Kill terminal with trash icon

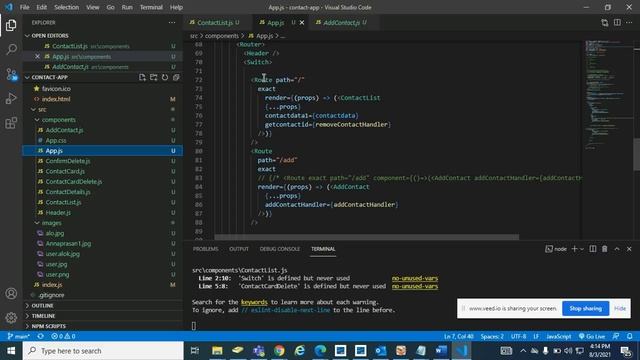tap(604, 249)
